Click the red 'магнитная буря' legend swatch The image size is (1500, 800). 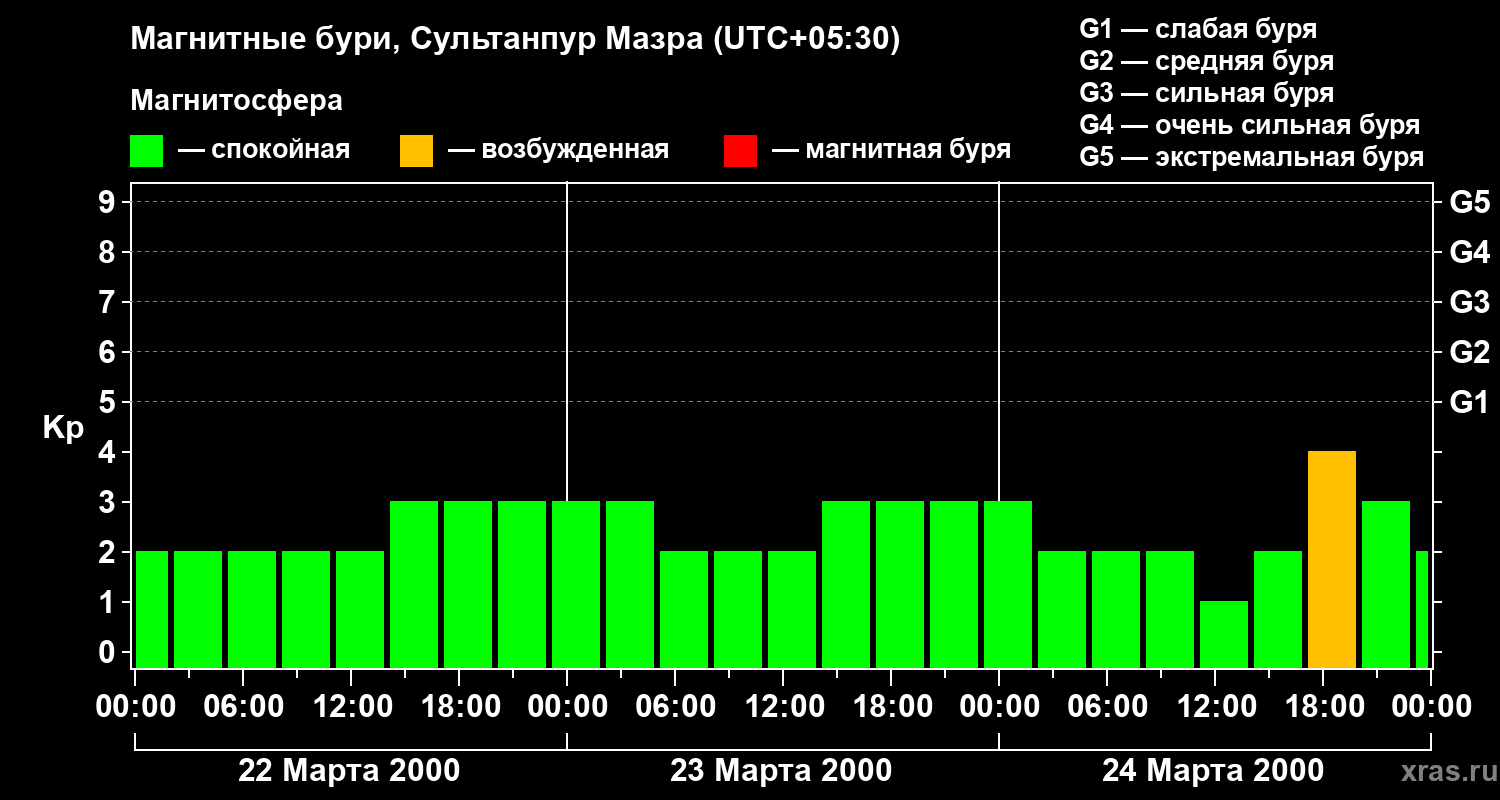740,151
